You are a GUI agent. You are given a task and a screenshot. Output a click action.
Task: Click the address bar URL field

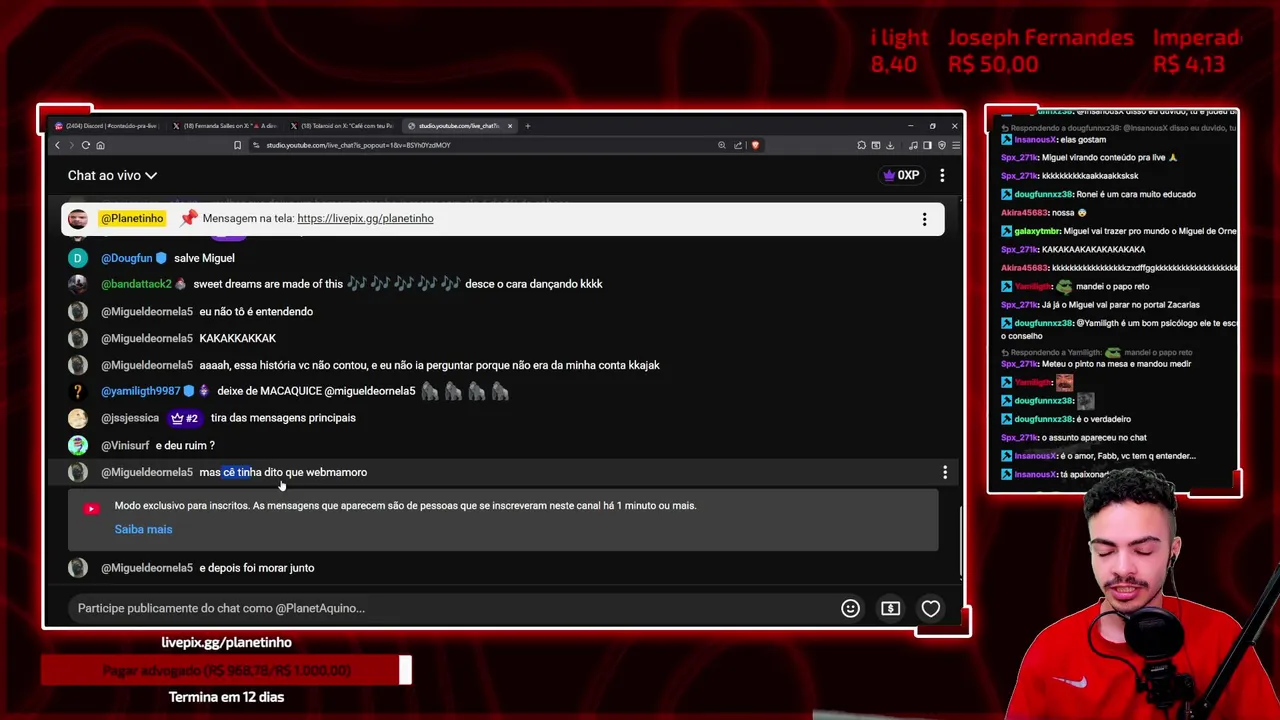tap(480, 145)
